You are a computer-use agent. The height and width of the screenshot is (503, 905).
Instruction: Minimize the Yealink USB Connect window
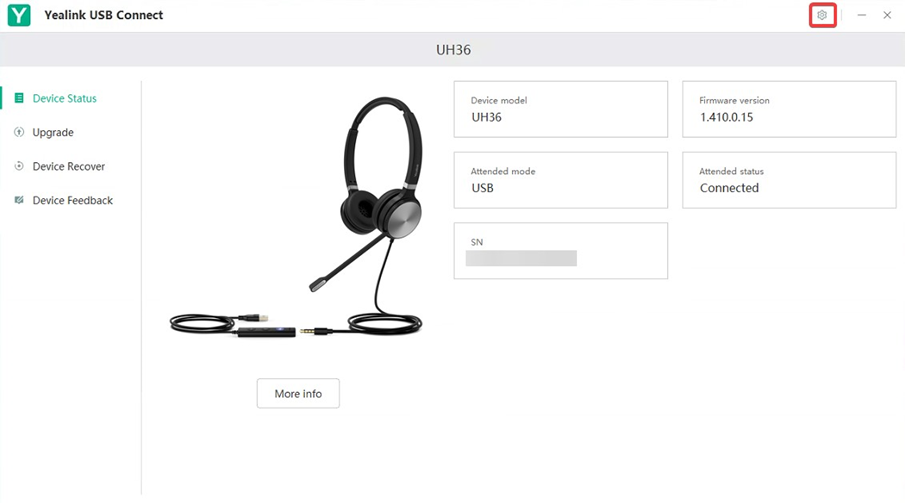coord(862,15)
